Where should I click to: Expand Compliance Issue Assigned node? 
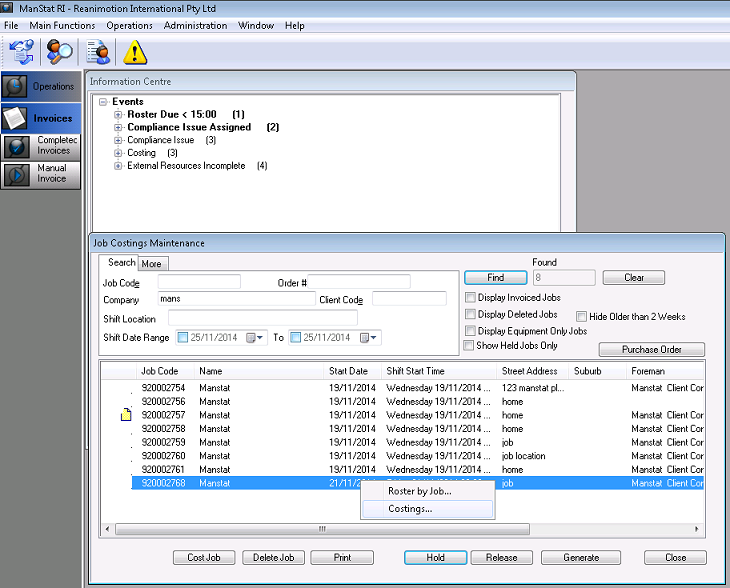point(118,127)
